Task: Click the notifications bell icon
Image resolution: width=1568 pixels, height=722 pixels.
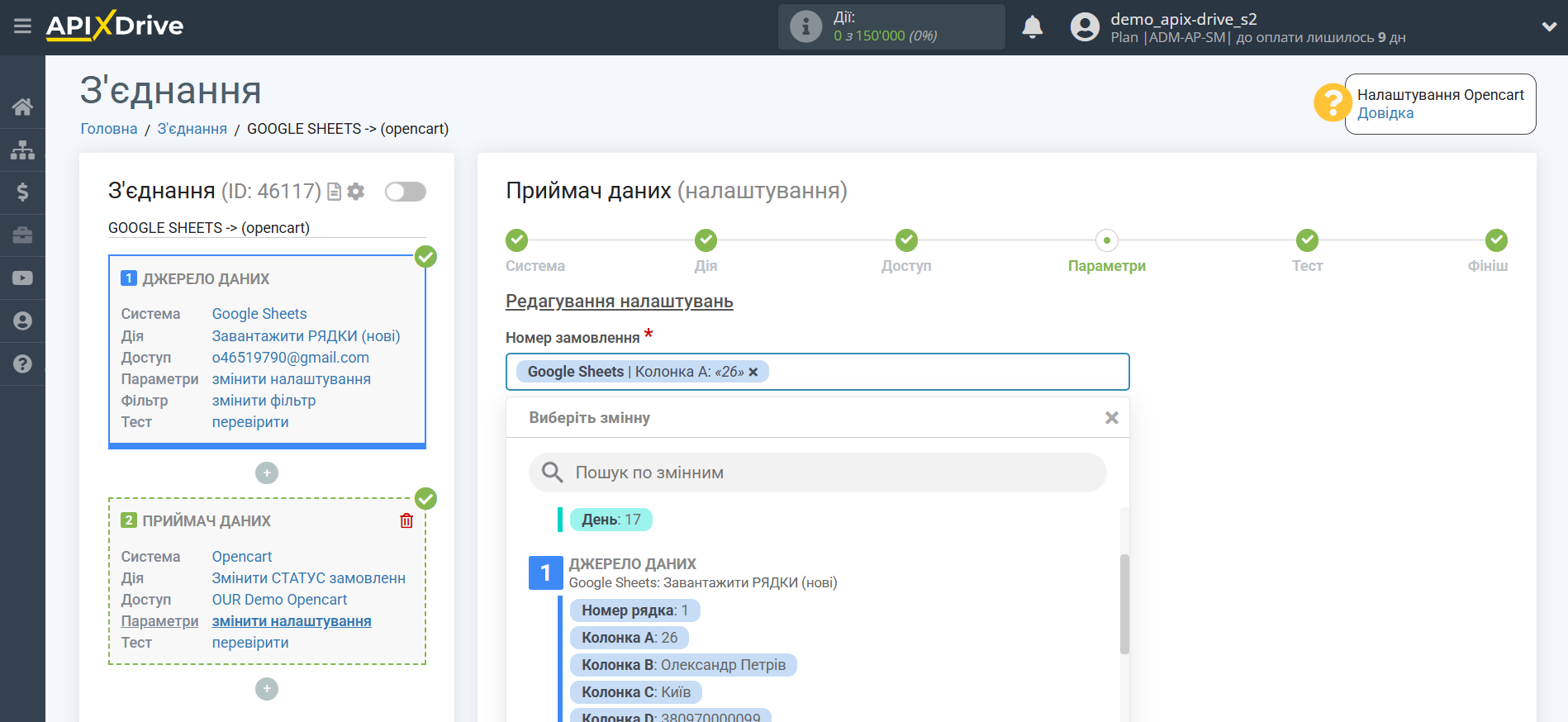Action: [x=1032, y=27]
